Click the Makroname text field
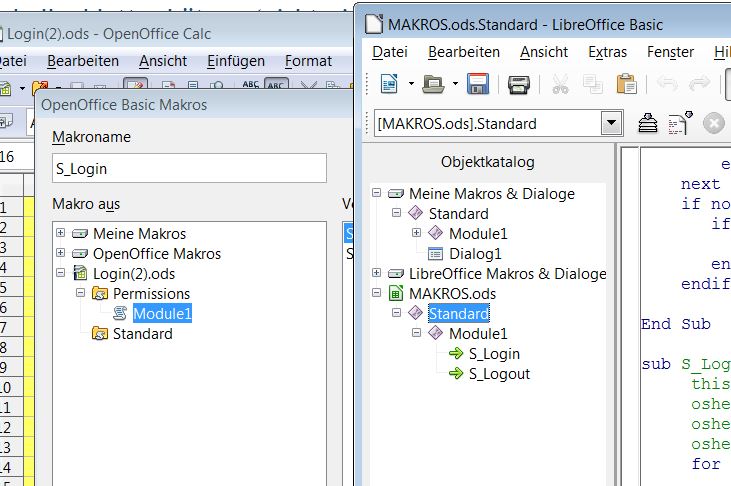 (189, 168)
